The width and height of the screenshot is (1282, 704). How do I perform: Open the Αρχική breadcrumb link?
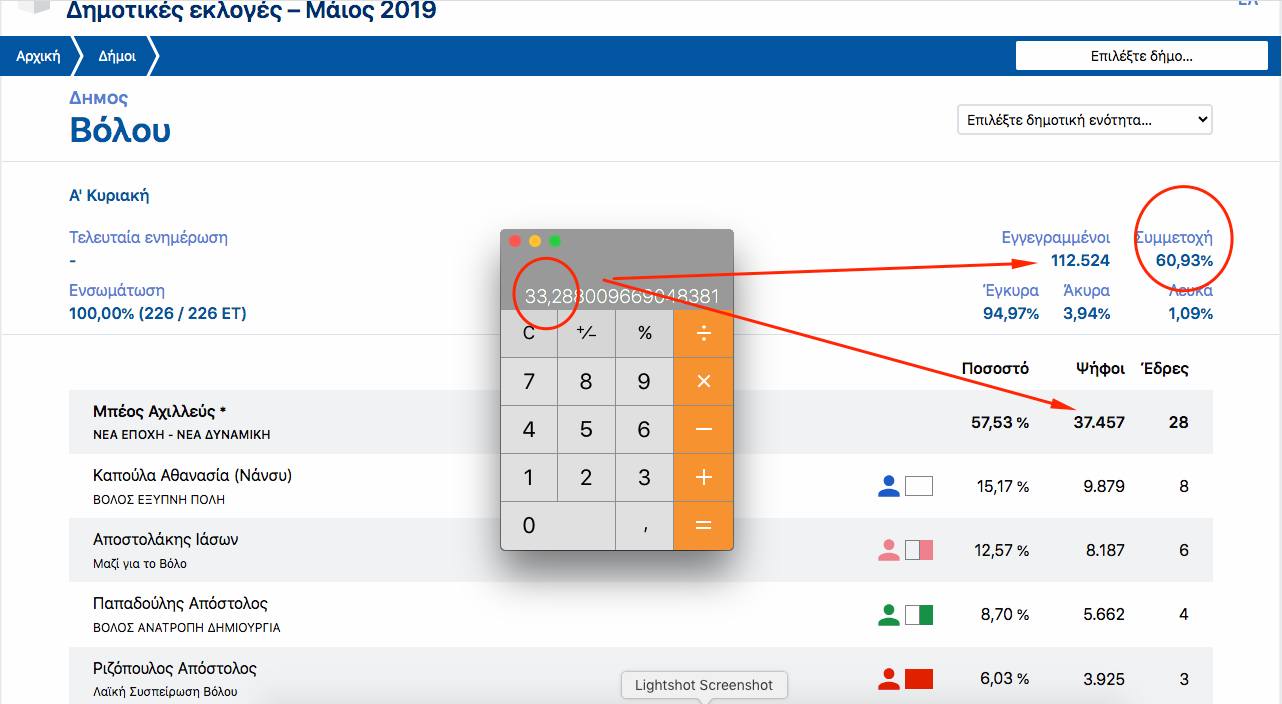[38, 56]
